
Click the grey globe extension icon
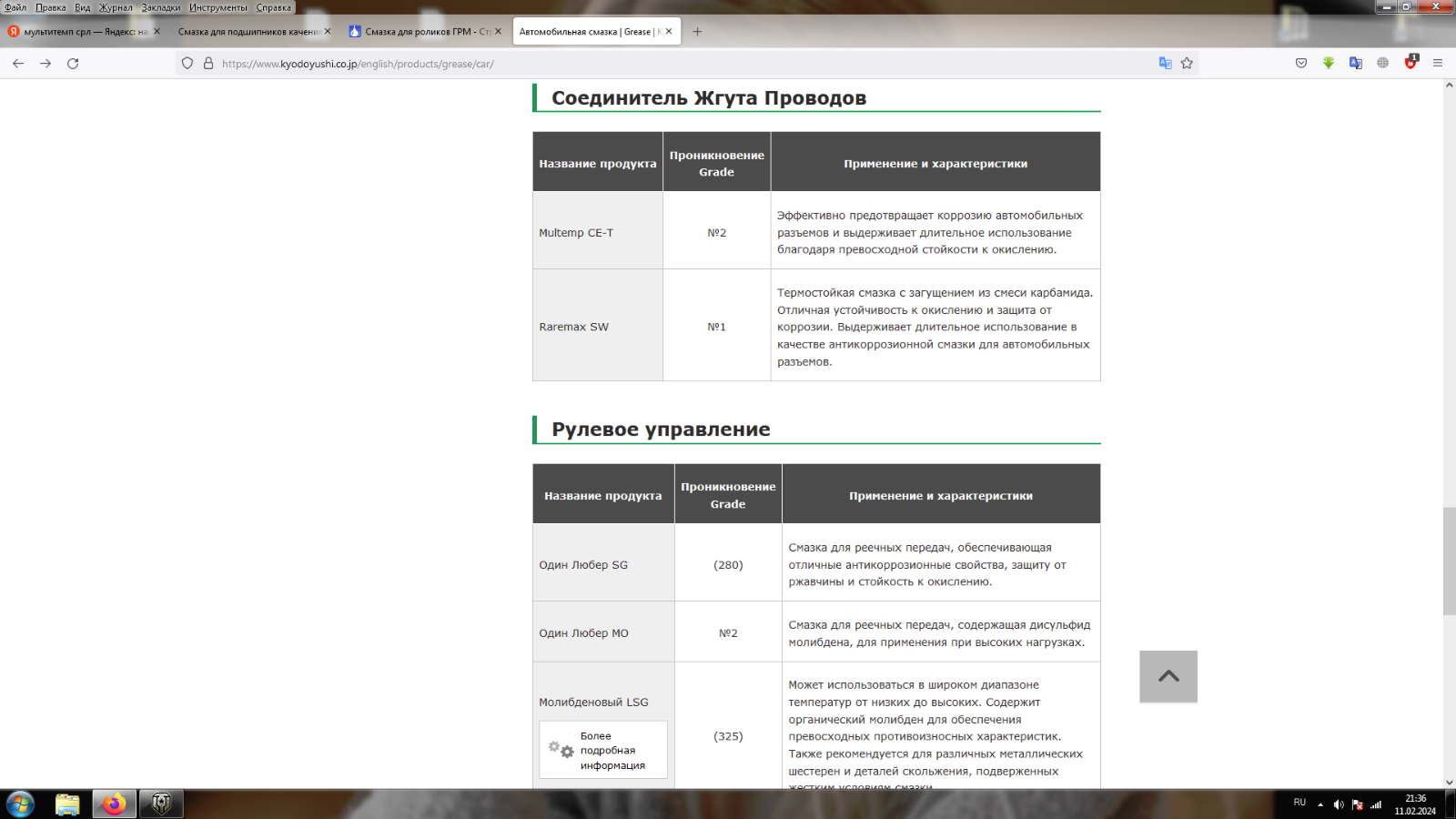[x=1383, y=63]
